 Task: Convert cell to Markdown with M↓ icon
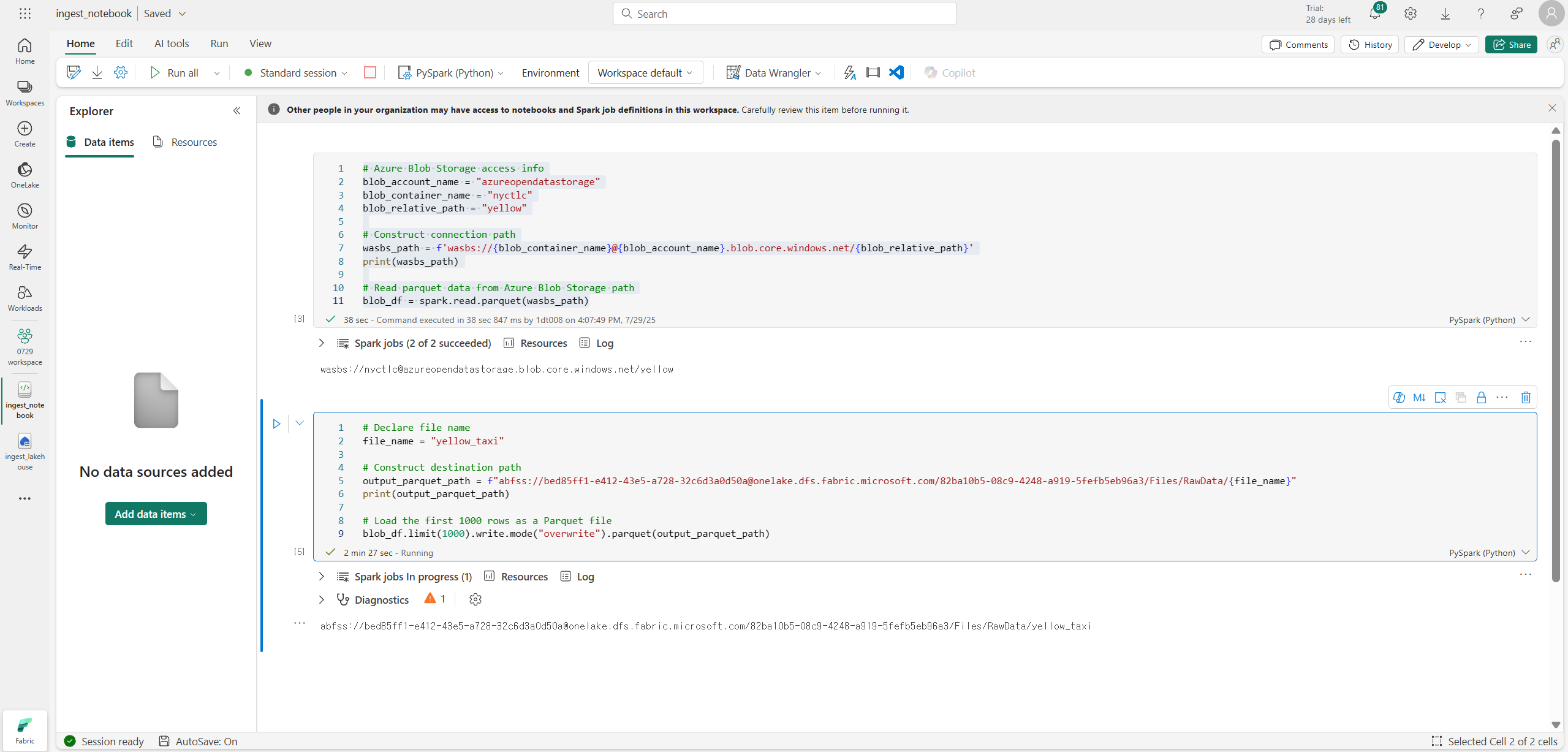pos(1419,398)
